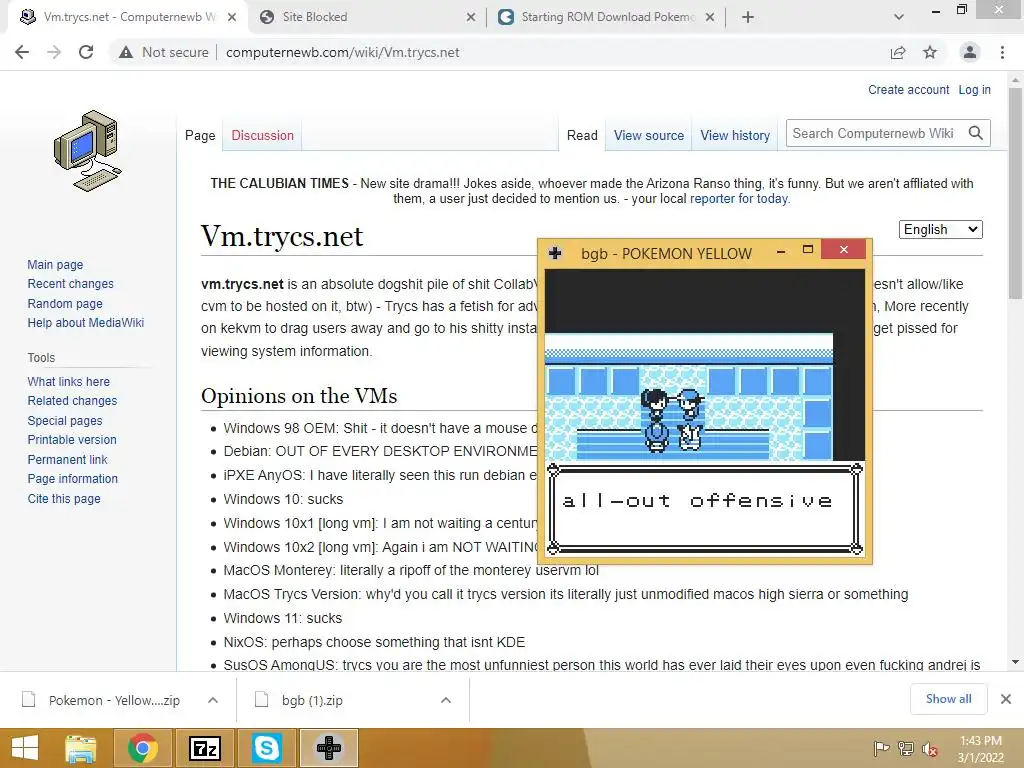Image resolution: width=1024 pixels, height=768 pixels.
Task: Open the Chrome profile avatar menu
Action: [970, 52]
